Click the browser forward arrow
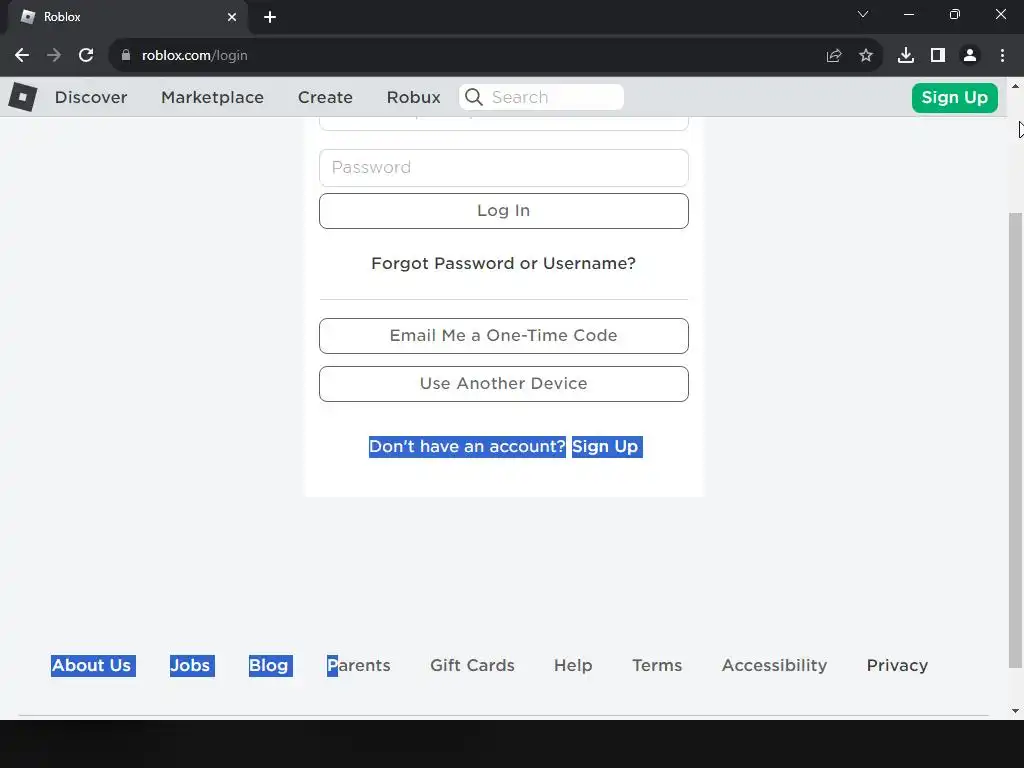Image resolution: width=1024 pixels, height=768 pixels. pos(54,56)
